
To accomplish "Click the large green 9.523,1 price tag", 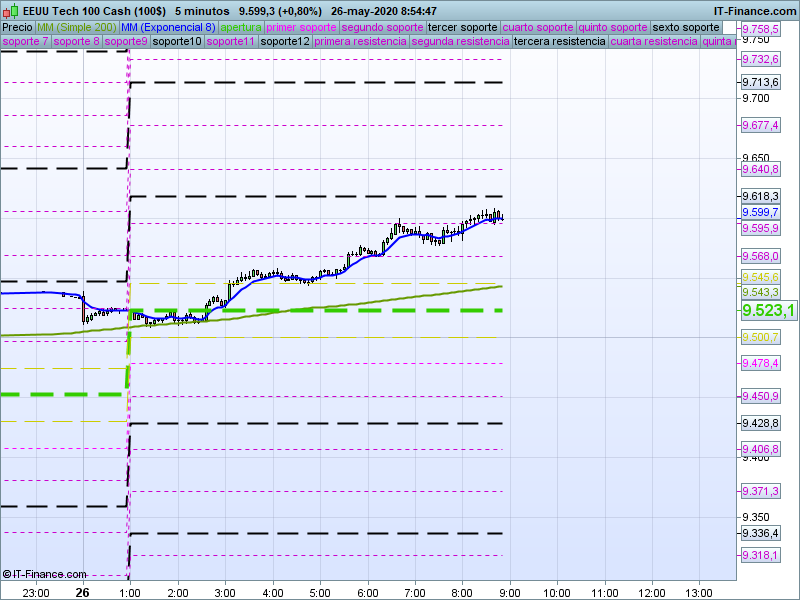I will [x=767, y=310].
